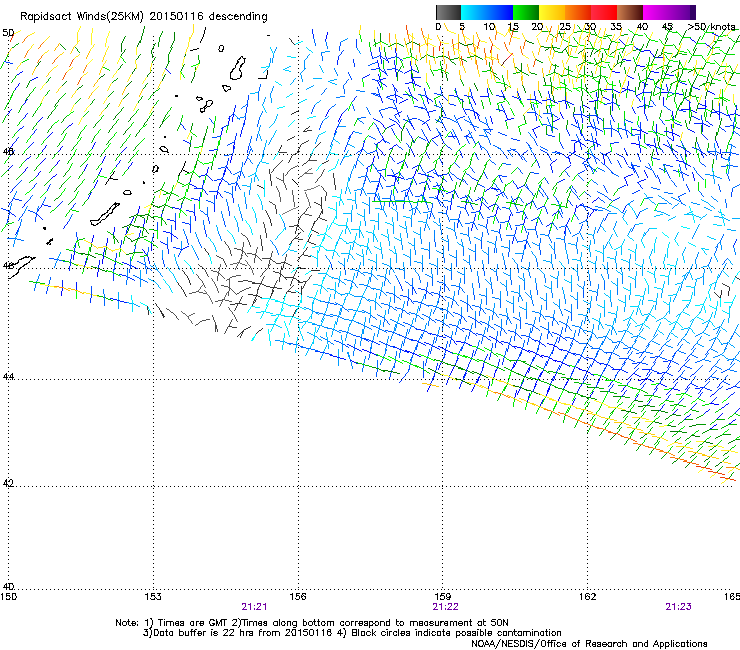
Task: Click the yellow 20-25 knots color segment
Action: [552, 12]
